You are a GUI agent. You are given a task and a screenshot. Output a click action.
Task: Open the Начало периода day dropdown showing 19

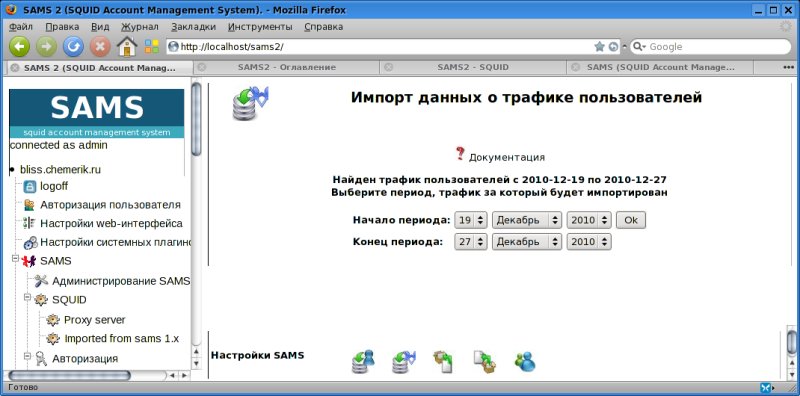(471, 220)
